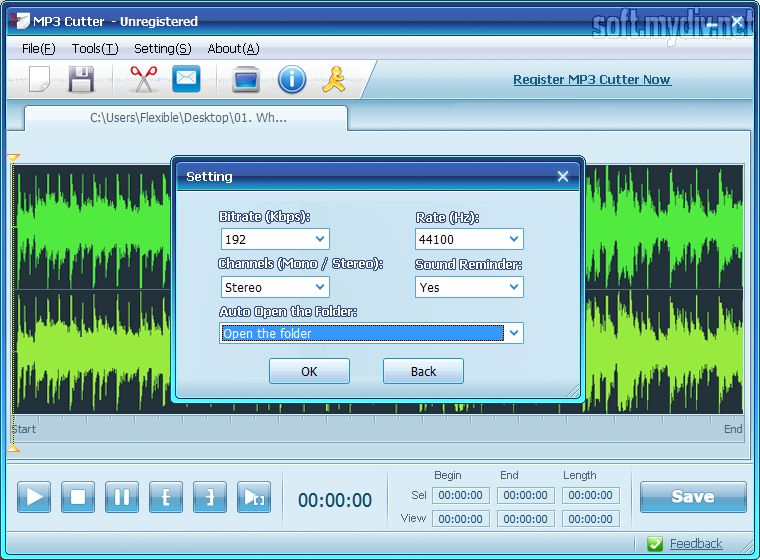This screenshot has height=560, width=760.
Task: Click the Back button in Setting dialog
Action: click(x=423, y=371)
